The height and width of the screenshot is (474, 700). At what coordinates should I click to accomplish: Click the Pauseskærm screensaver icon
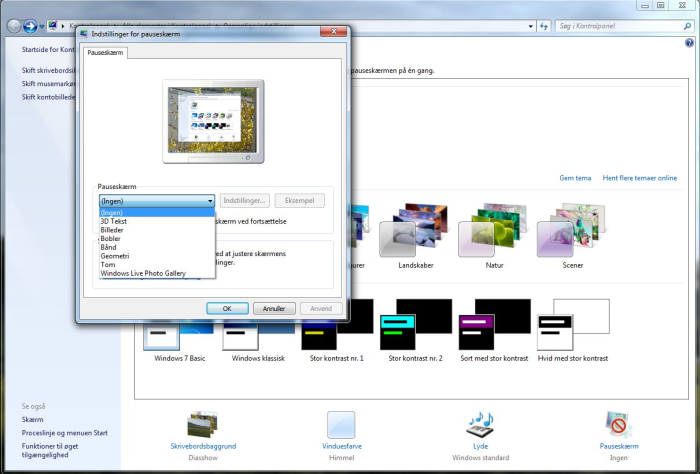click(x=619, y=424)
